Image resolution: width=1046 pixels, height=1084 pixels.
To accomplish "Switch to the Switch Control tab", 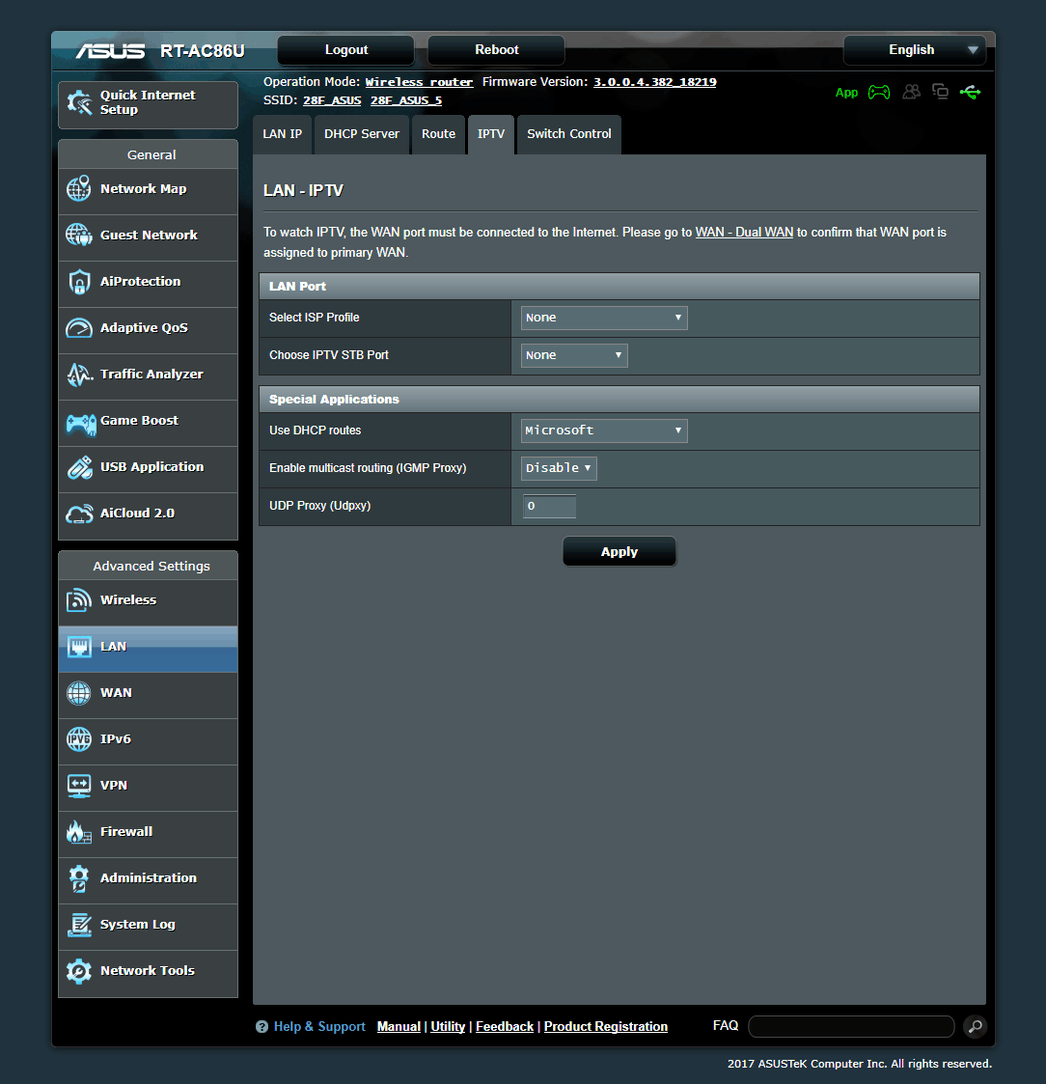I will tap(569, 134).
